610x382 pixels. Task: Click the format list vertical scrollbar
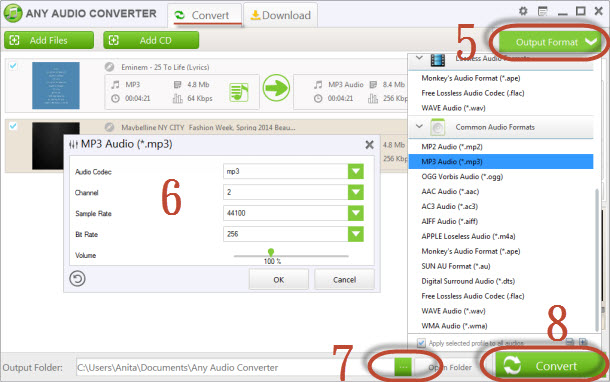pyautogui.click(x=597, y=259)
